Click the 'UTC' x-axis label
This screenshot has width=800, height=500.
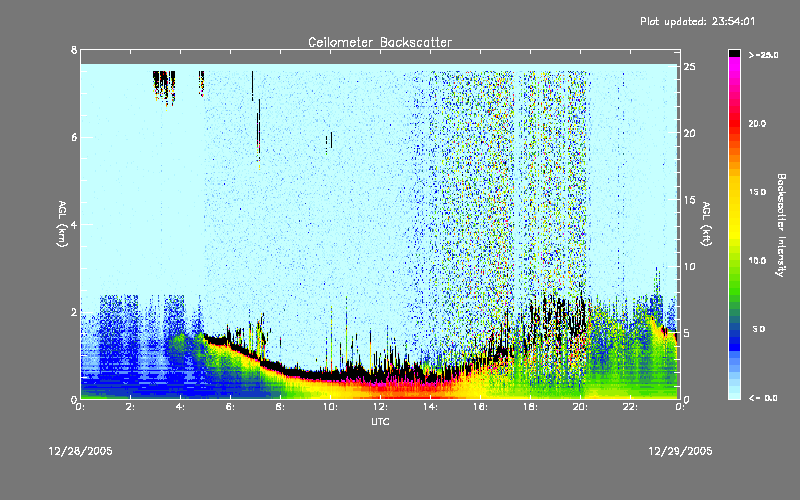(x=380, y=421)
